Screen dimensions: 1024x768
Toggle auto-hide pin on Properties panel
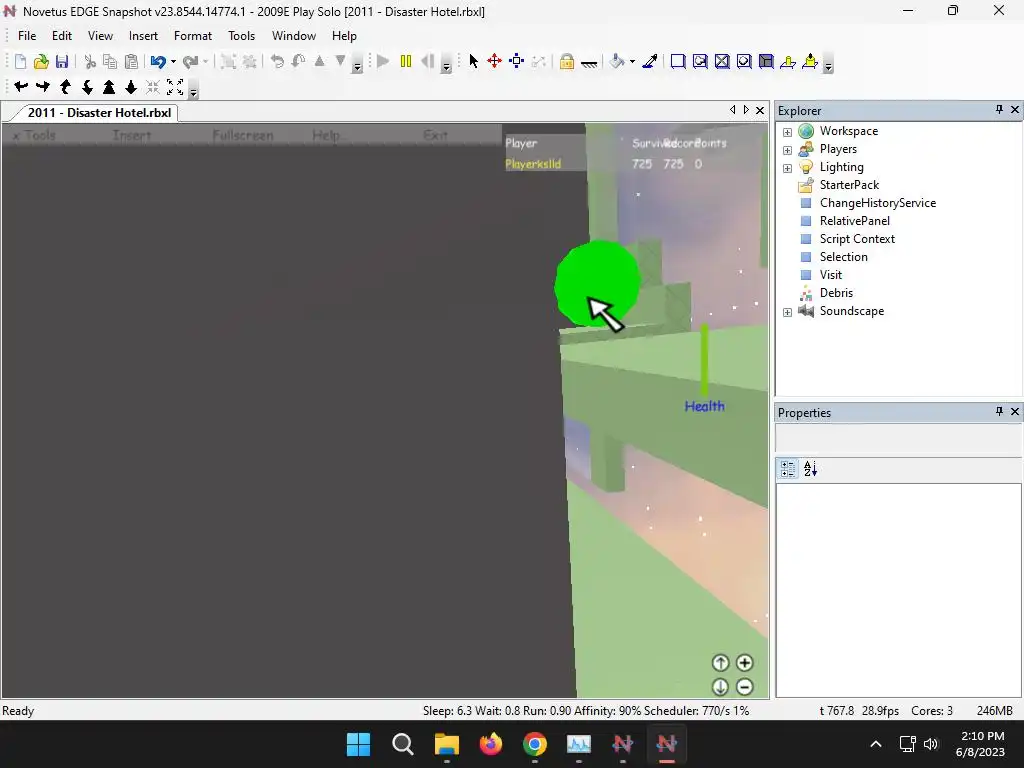(x=999, y=411)
